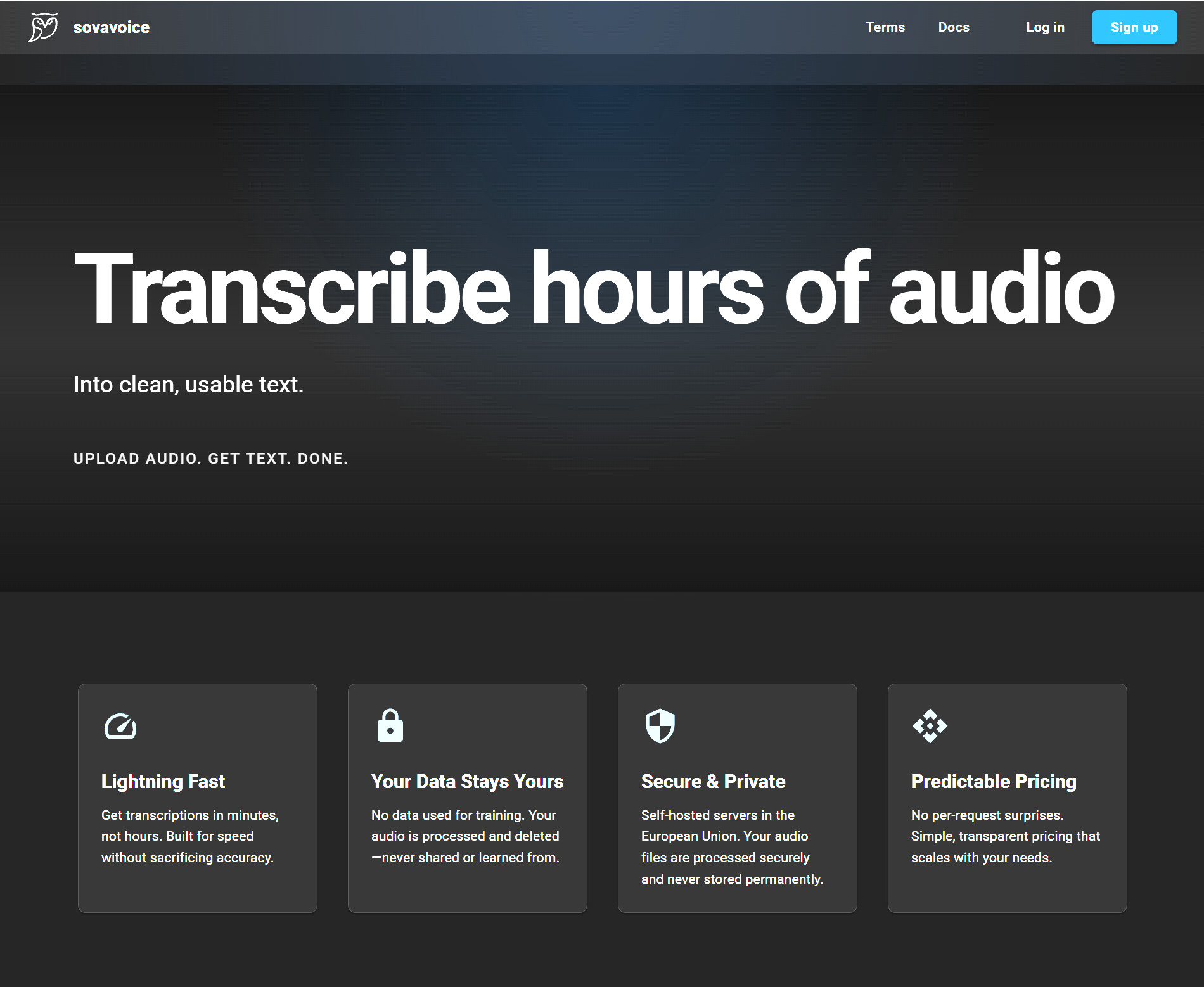Click the 'Into clean, usable text.' subtitle
Image resolution: width=1204 pixels, height=987 pixels.
[x=188, y=385]
